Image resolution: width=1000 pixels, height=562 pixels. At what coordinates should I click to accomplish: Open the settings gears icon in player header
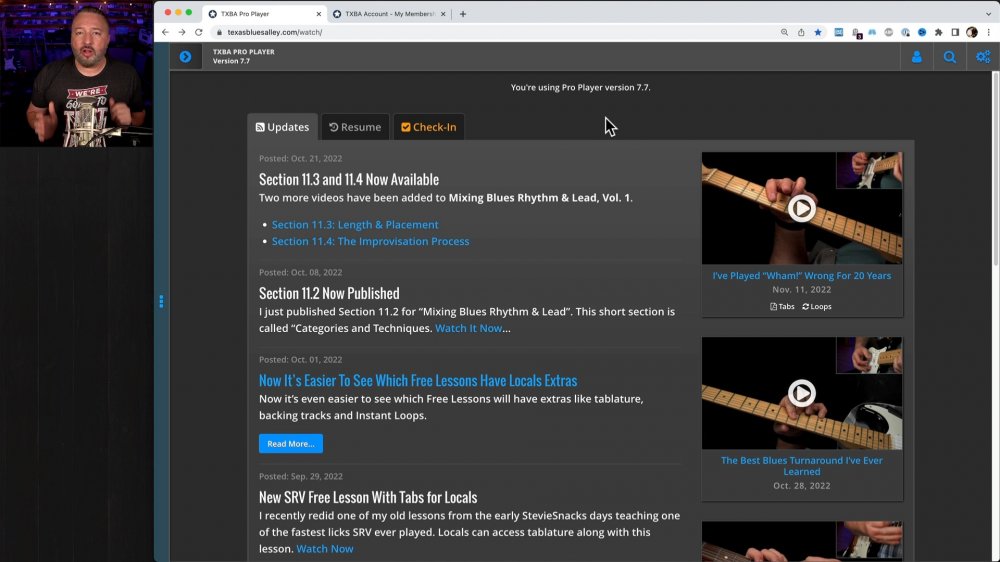pos(983,57)
